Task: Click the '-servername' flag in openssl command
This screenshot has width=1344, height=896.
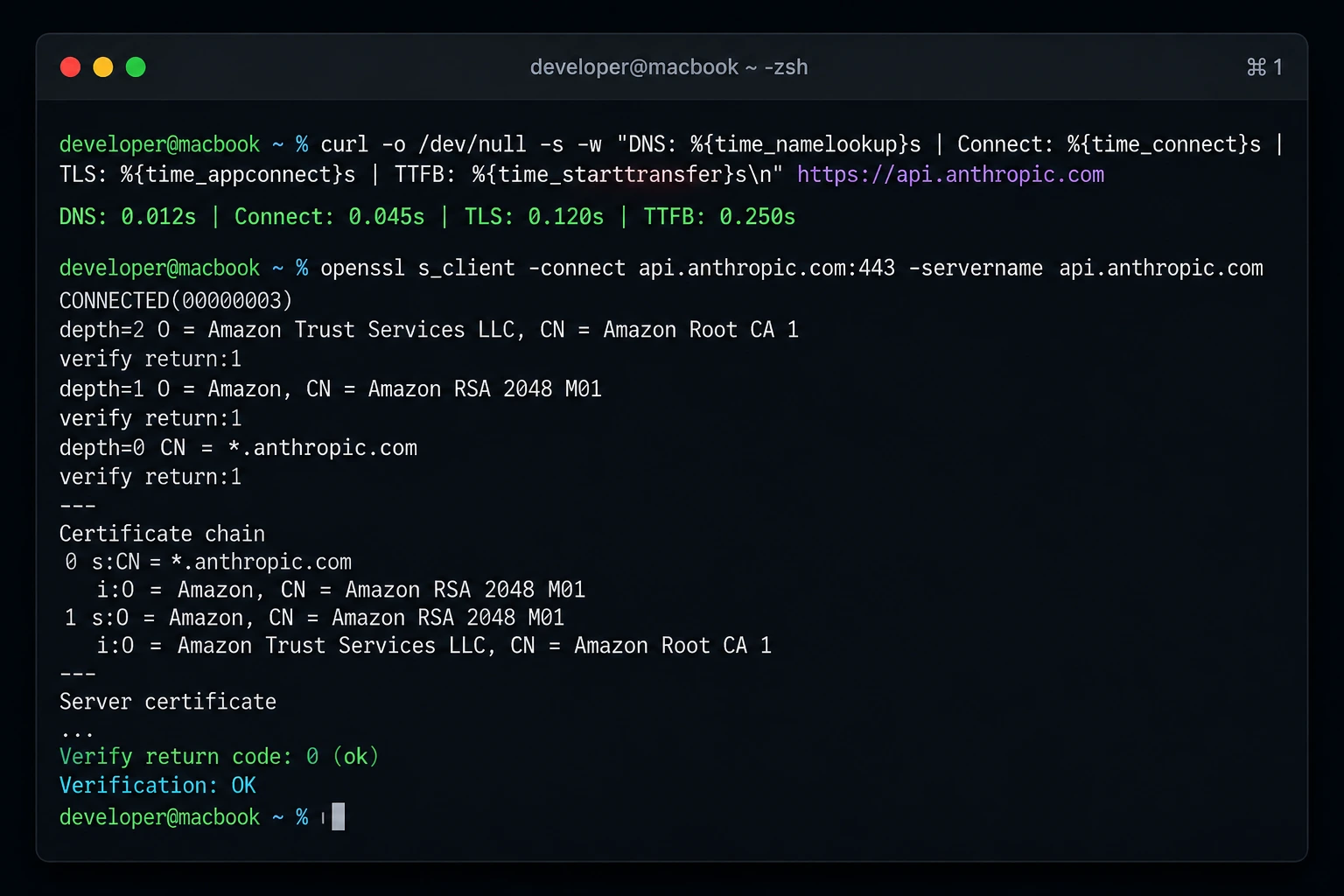Action: click(976, 268)
